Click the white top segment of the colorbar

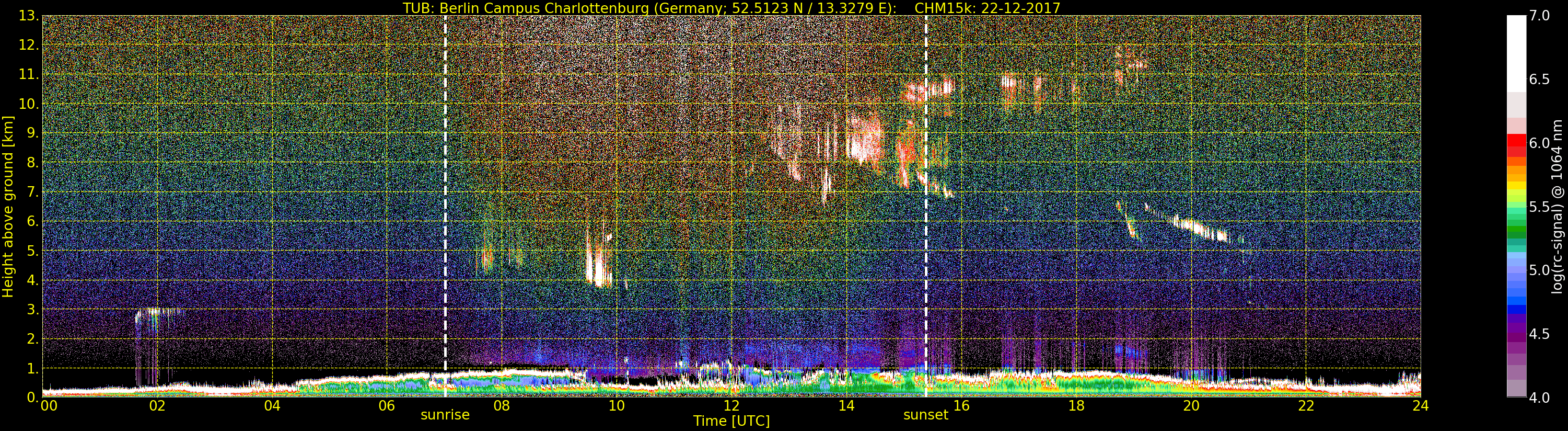pos(1516,54)
